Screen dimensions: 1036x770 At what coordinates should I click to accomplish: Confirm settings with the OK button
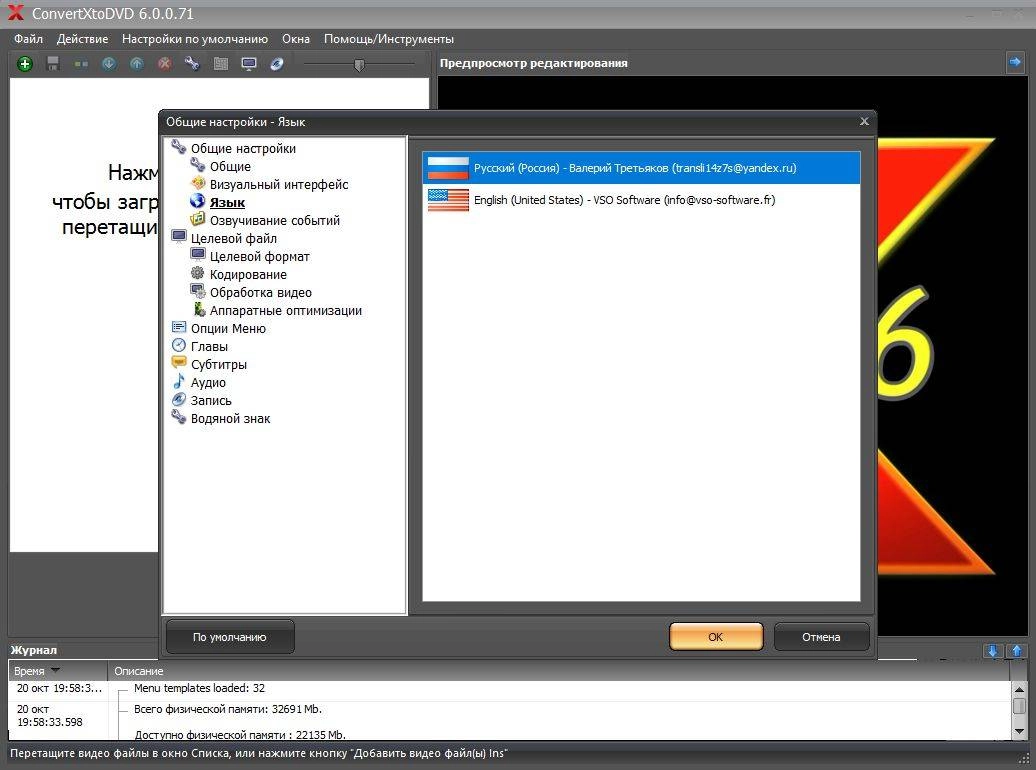pyautogui.click(x=716, y=637)
